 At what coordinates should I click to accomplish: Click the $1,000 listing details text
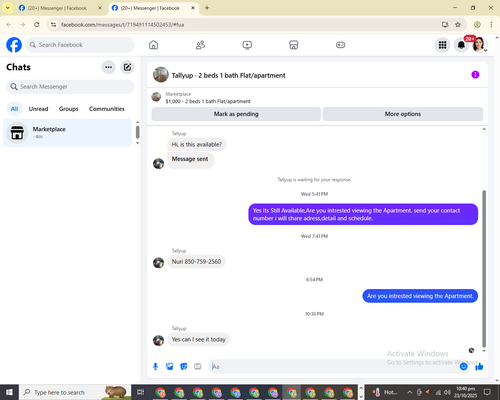point(208,101)
